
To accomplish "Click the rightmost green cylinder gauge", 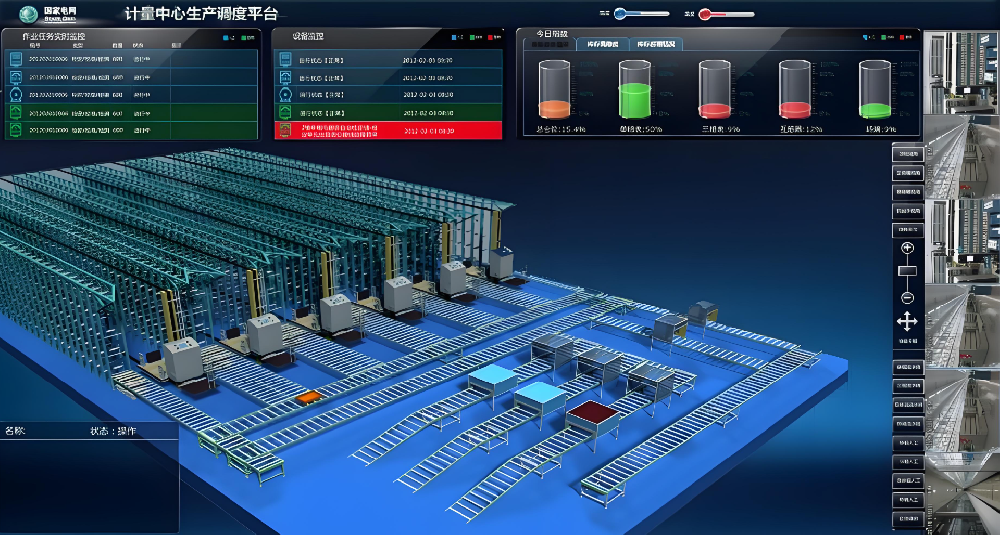I will [873, 89].
